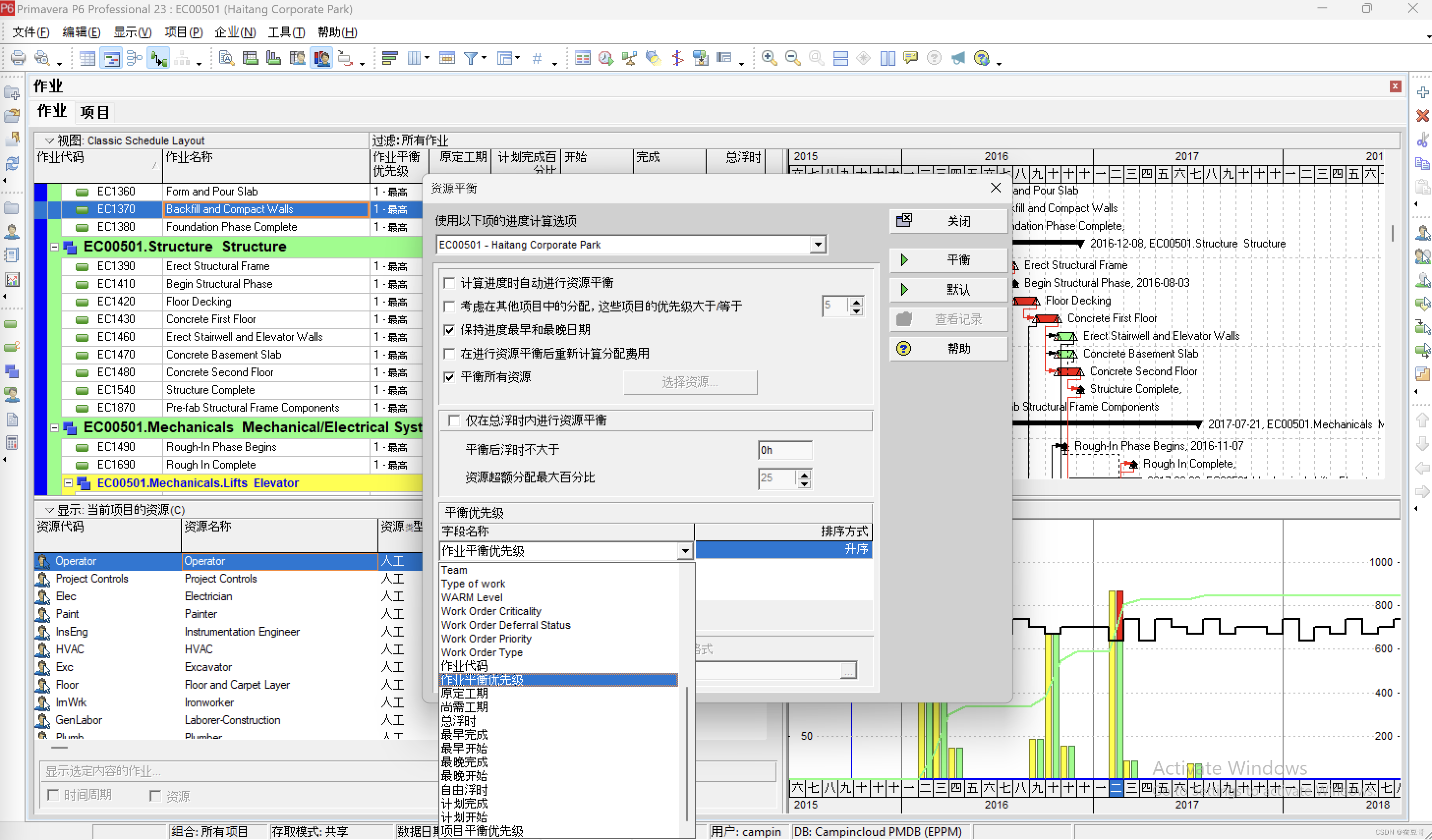Click the 平衡后浮时不大于 input field
The image size is (1432, 840).
[785, 450]
